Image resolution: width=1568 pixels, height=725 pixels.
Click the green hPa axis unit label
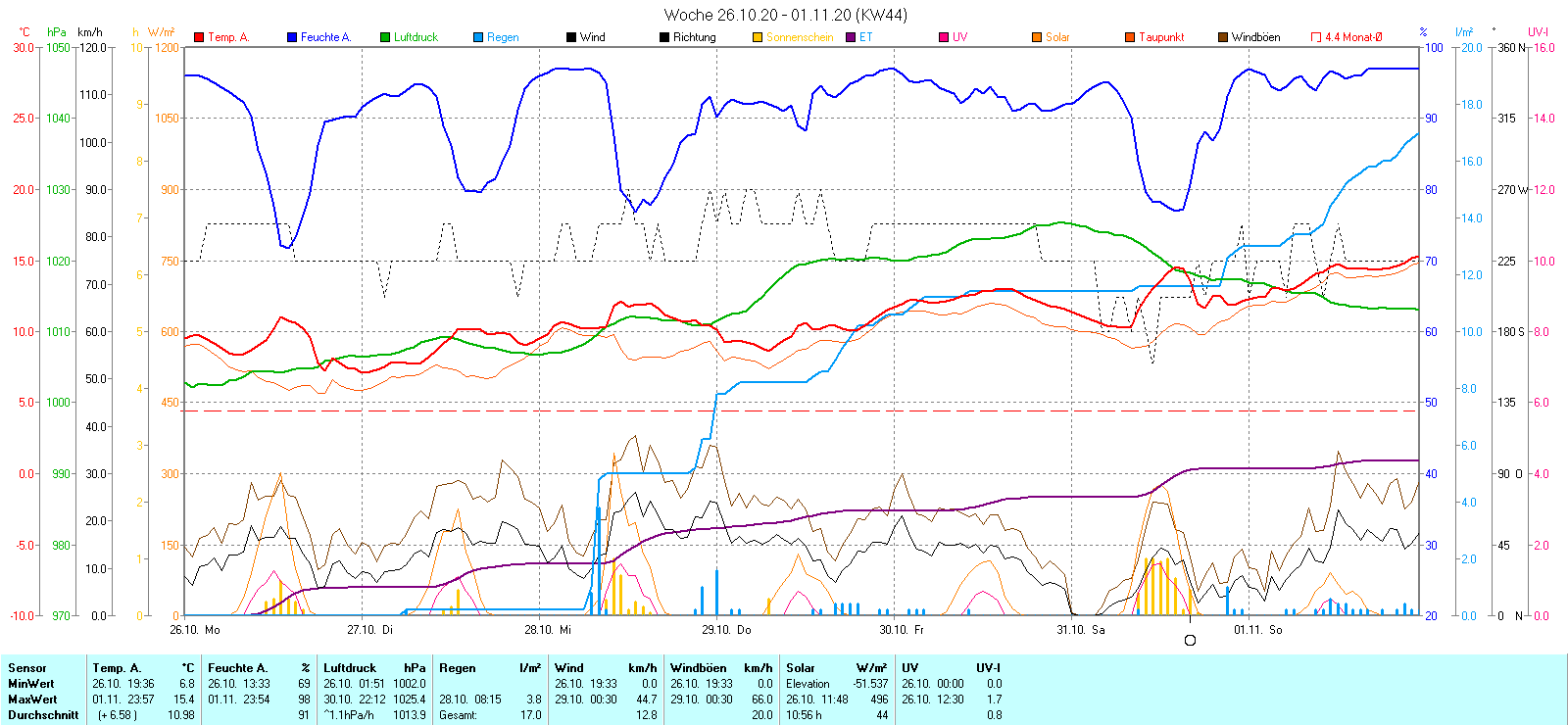[x=57, y=32]
